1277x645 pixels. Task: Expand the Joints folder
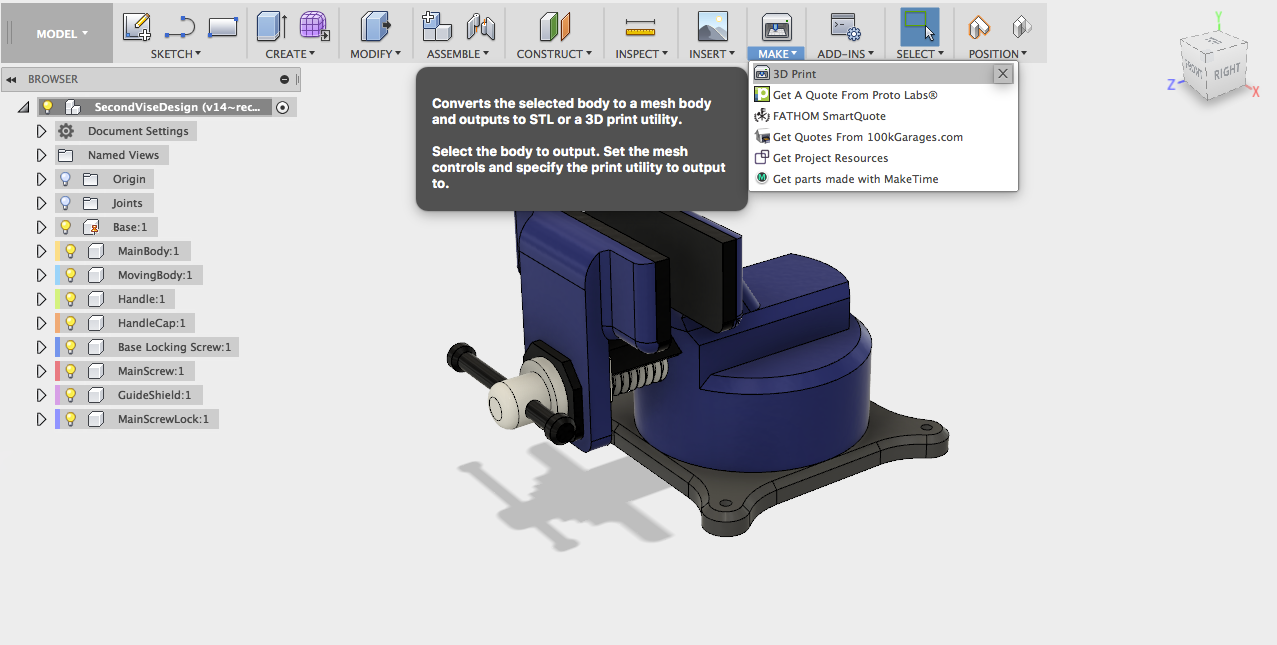click(41, 202)
